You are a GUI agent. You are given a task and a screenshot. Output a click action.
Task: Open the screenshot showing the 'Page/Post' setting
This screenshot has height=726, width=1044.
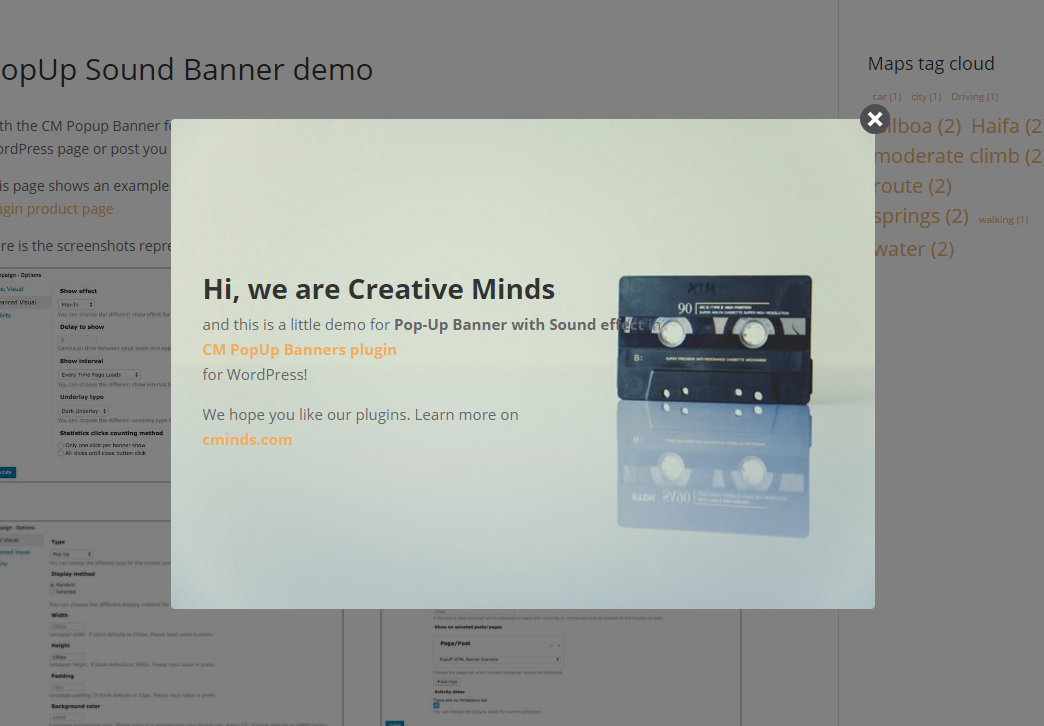[561, 666]
